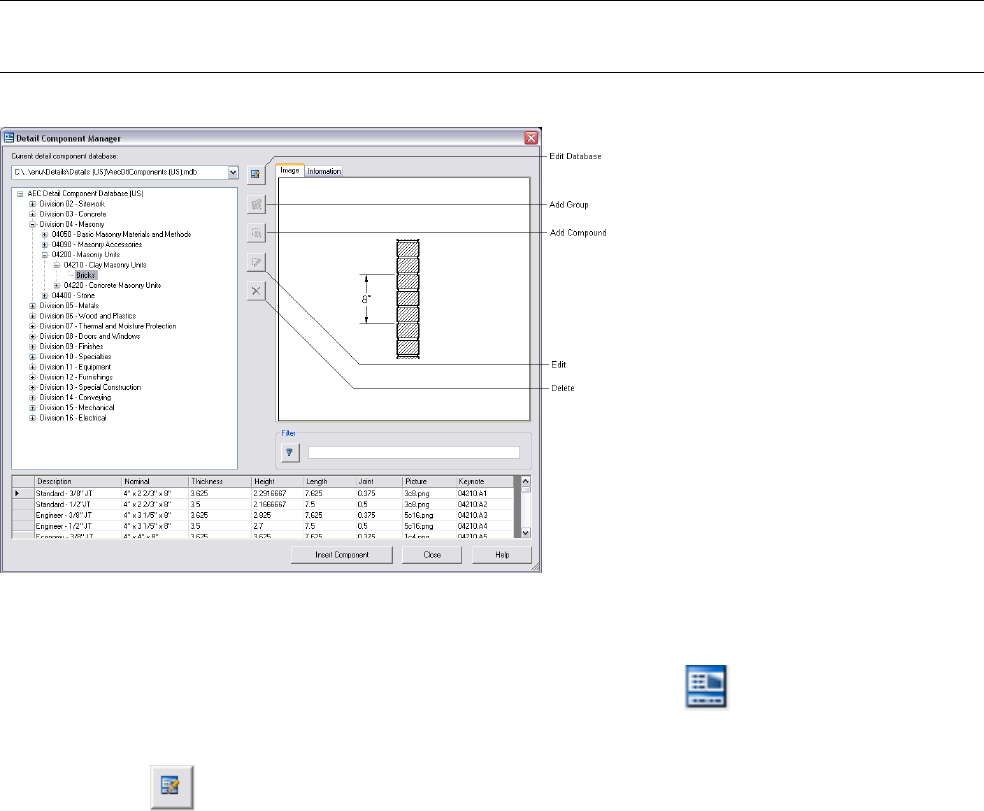Click the row selector arrow of first row
984x811 pixels.
[23, 493]
